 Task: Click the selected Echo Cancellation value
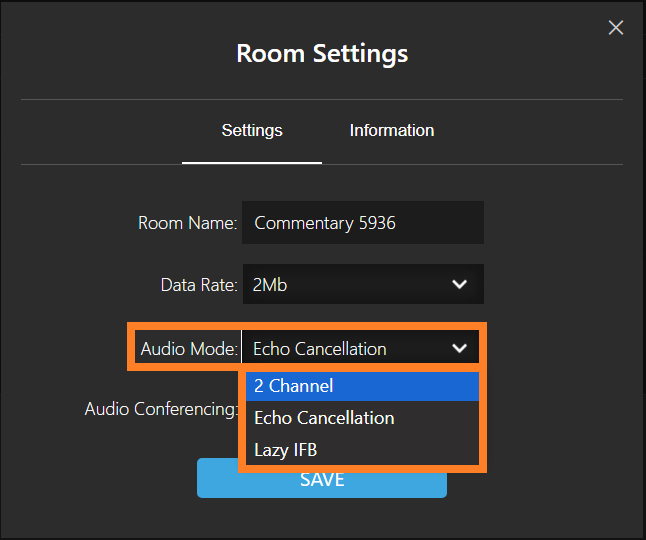(319, 349)
